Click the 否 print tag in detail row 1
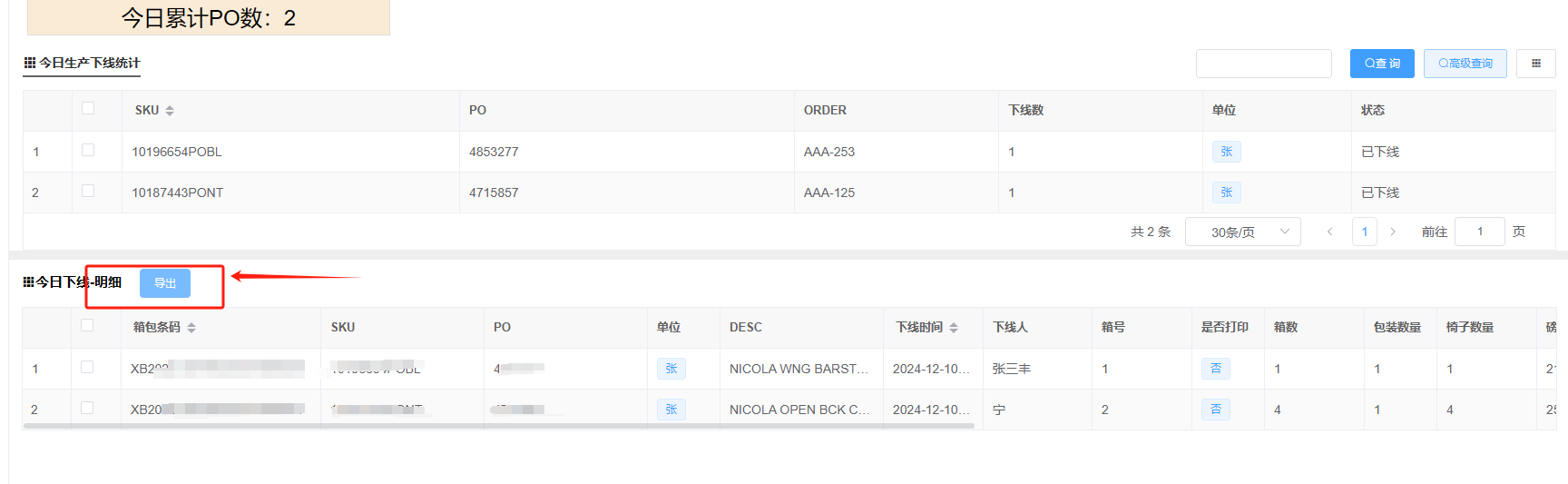Screen dimensions: 1568x484 (x=1215, y=369)
